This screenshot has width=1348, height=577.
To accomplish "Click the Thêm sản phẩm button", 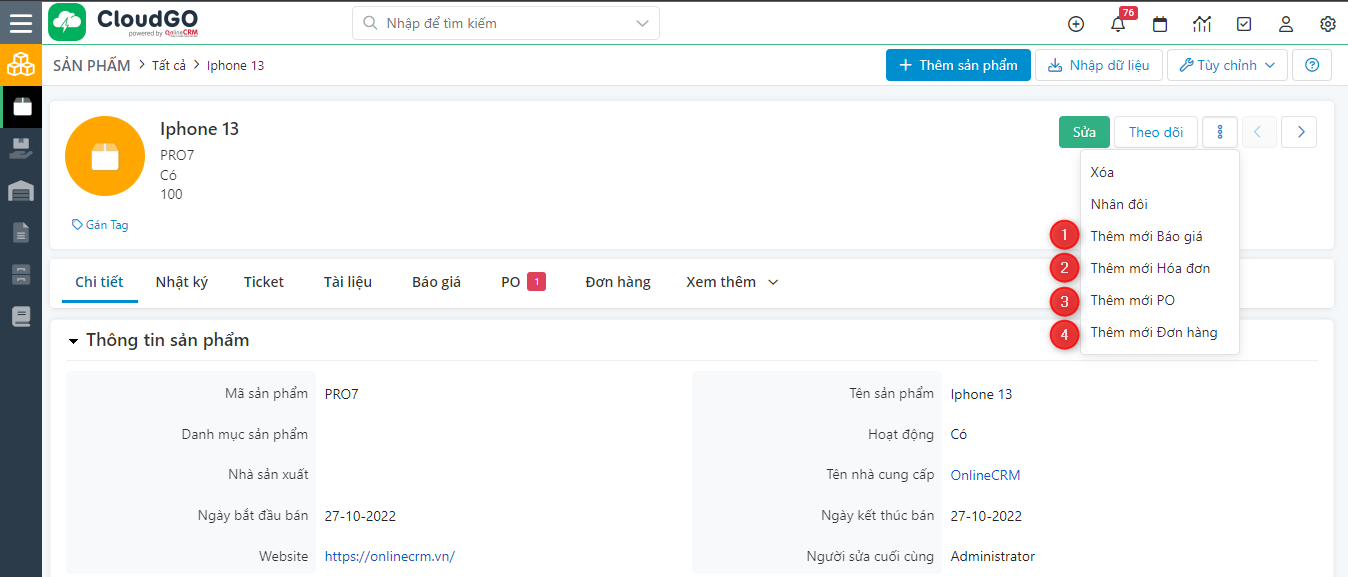I will tap(957, 64).
